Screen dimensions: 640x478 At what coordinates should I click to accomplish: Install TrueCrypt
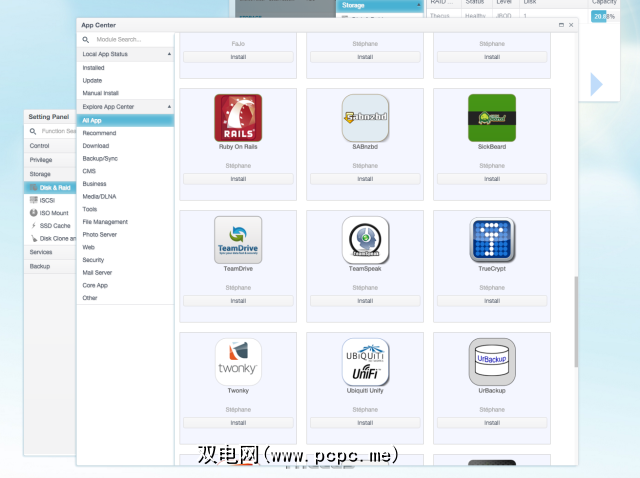pyautogui.click(x=492, y=301)
